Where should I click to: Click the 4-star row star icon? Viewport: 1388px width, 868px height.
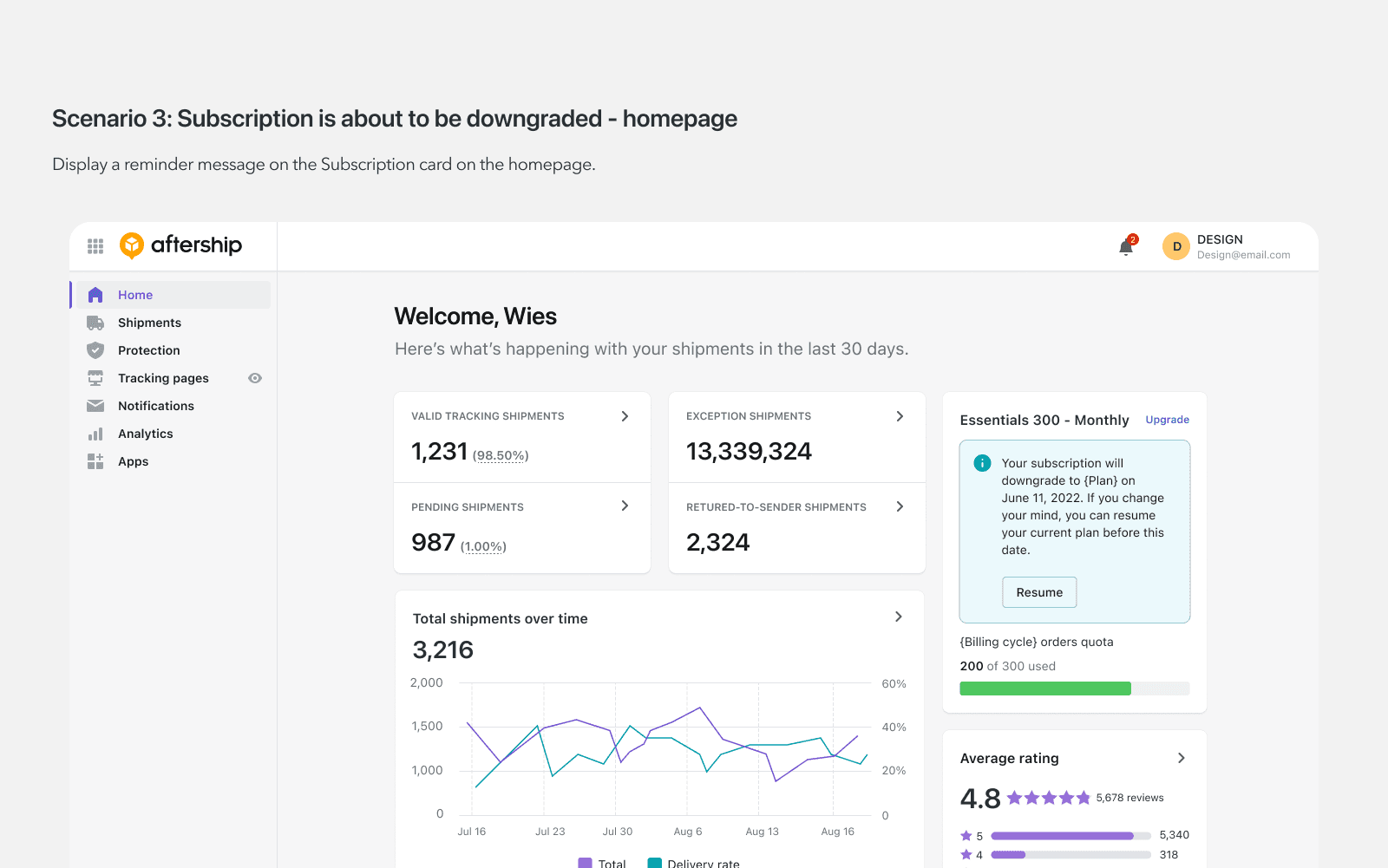[966, 855]
